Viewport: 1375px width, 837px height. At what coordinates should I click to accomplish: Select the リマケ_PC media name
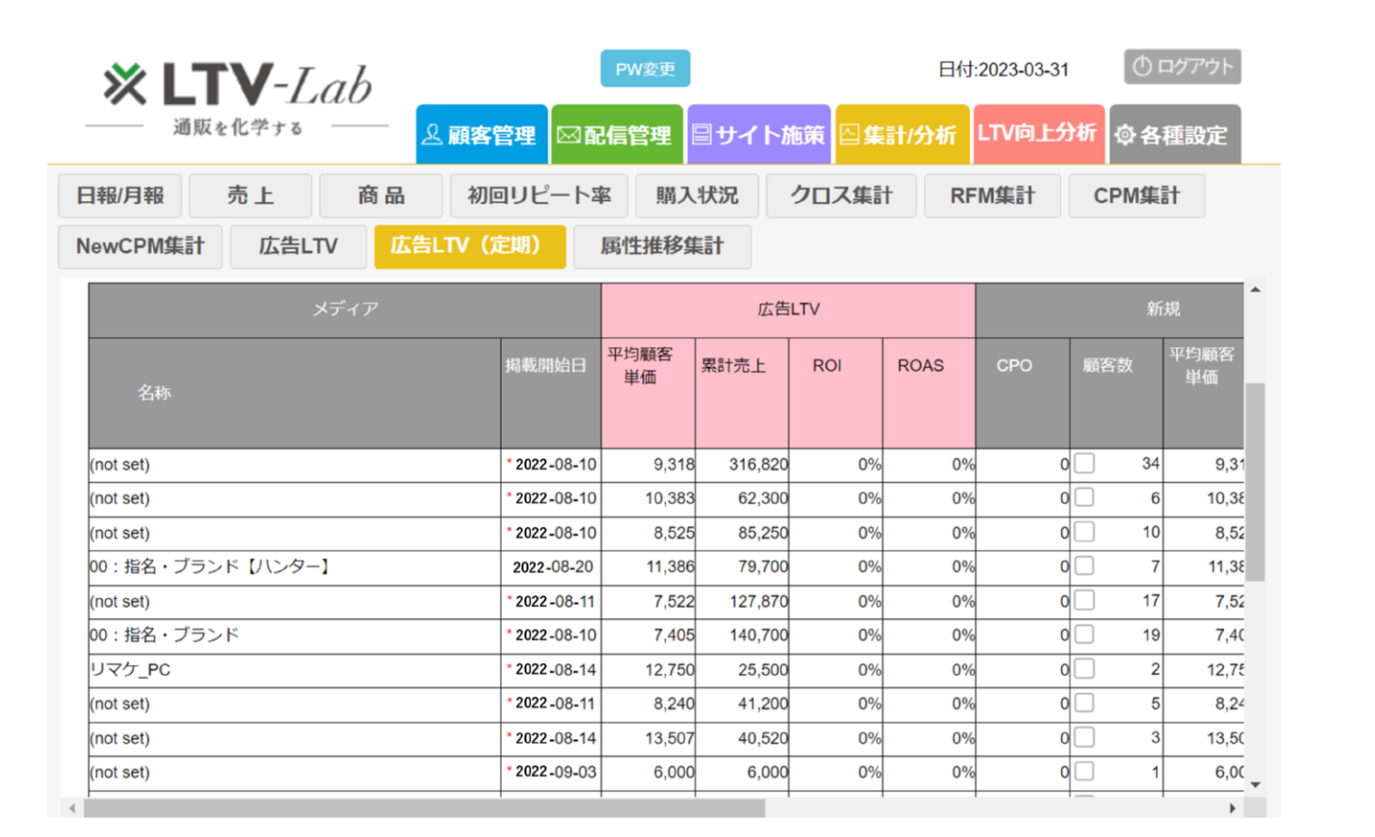(x=130, y=670)
